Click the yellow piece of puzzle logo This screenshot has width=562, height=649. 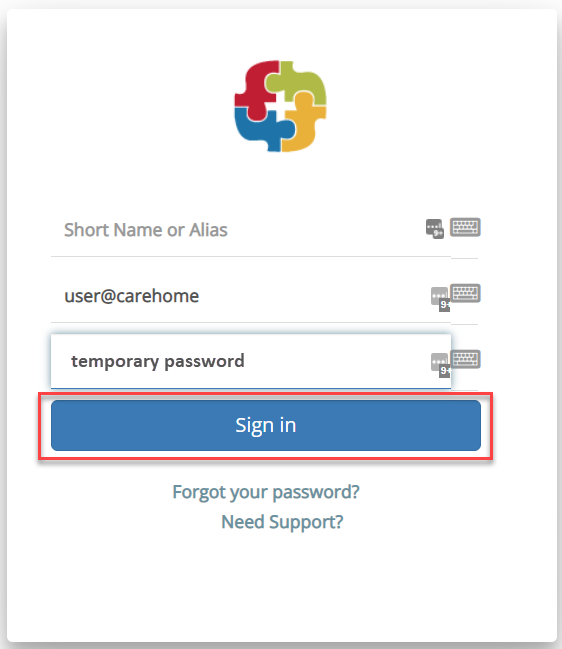click(x=305, y=124)
